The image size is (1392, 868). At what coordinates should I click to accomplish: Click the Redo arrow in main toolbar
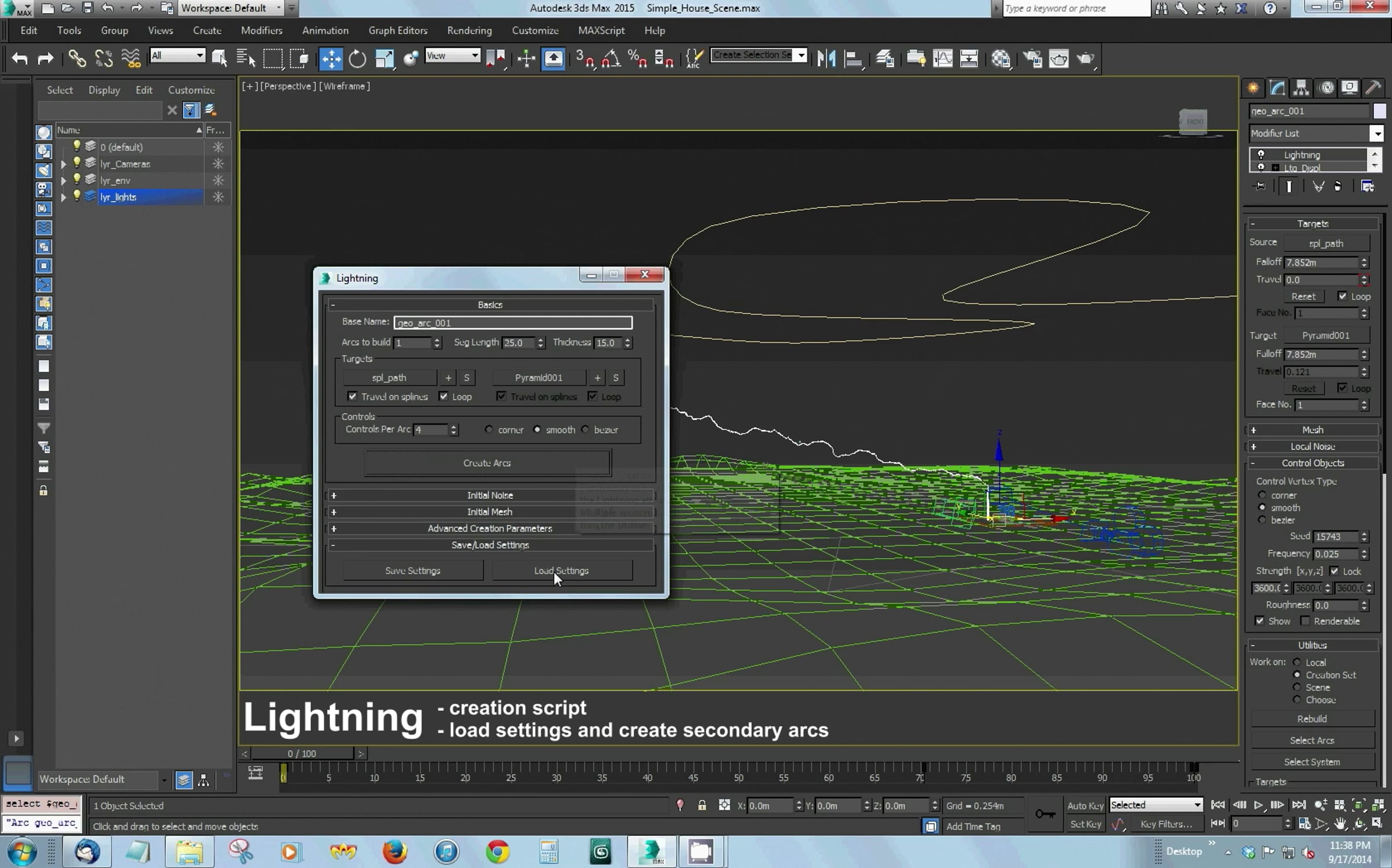pyautogui.click(x=45, y=59)
